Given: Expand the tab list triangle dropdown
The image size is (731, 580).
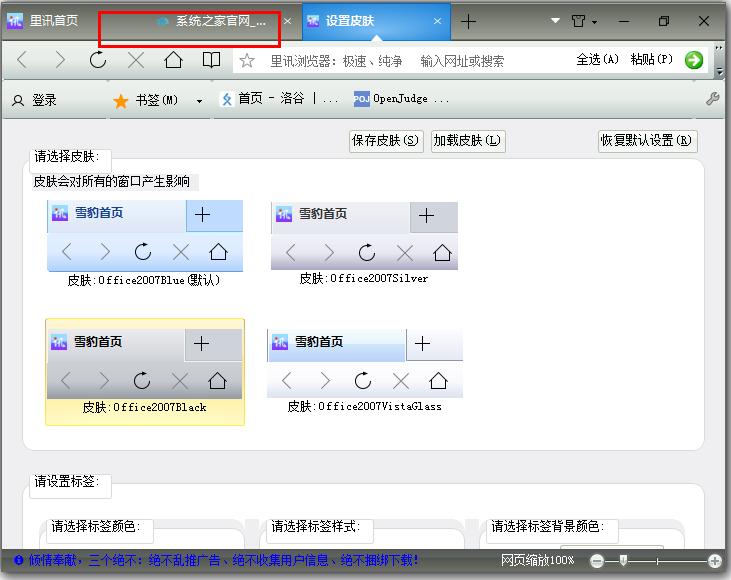Looking at the screenshot, I should pyautogui.click(x=556, y=21).
